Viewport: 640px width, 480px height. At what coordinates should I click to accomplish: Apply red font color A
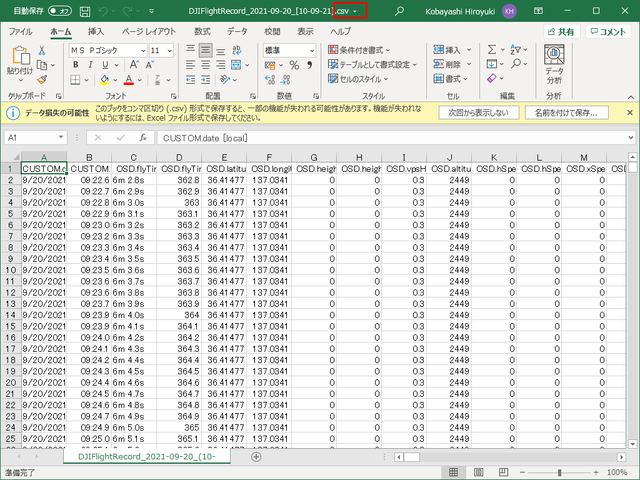coord(129,80)
